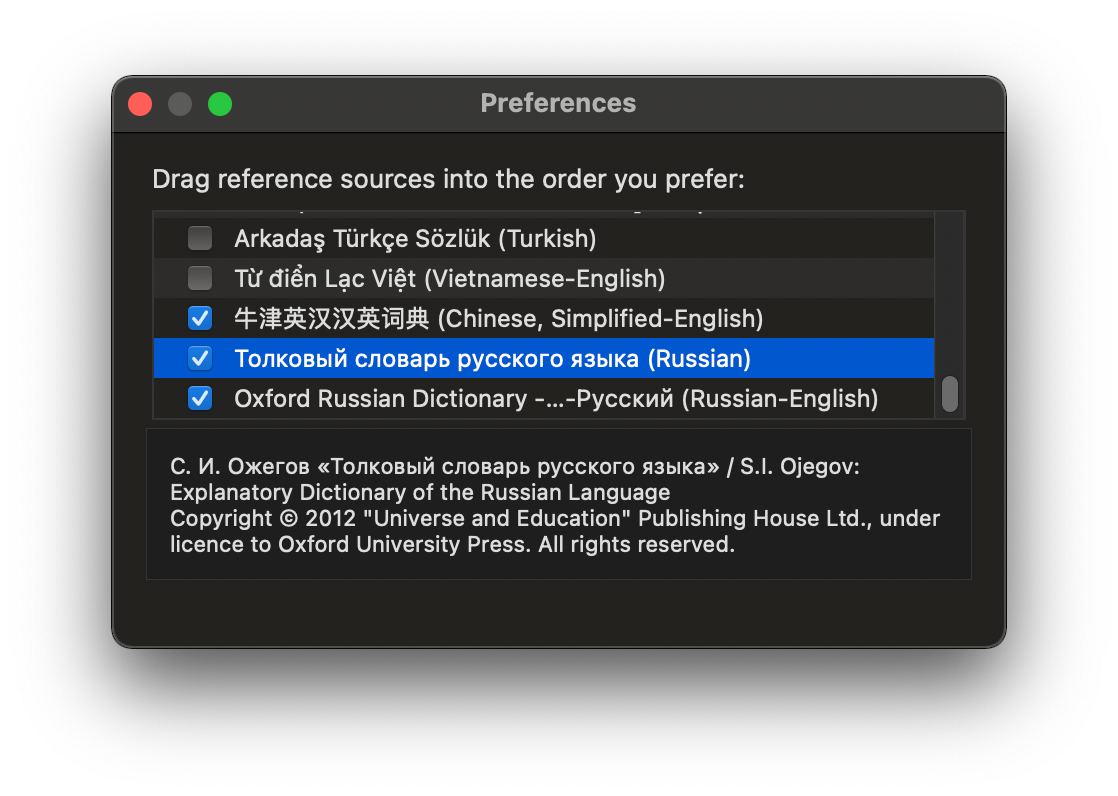This screenshot has width=1118, height=796.
Task: Click the 'Drag reference sources' instruction label
Action: [x=448, y=180]
